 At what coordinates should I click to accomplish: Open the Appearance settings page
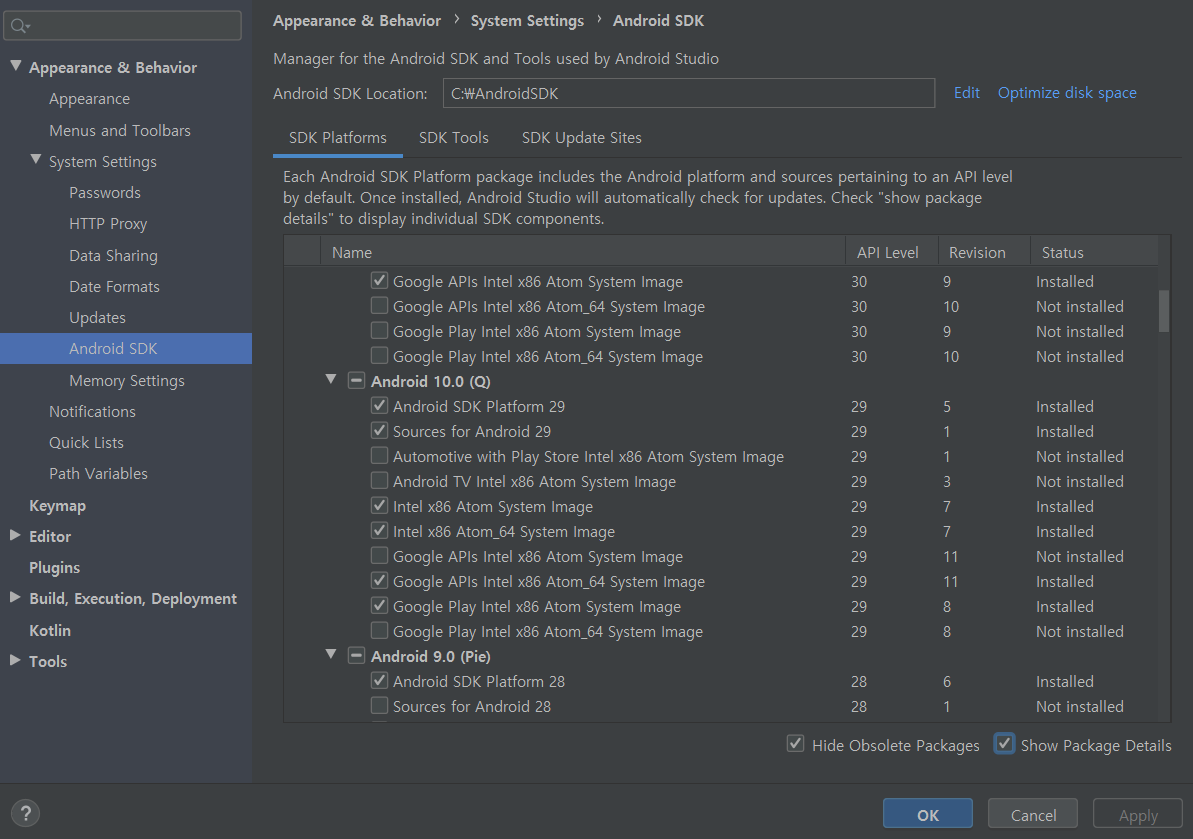tap(89, 99)
